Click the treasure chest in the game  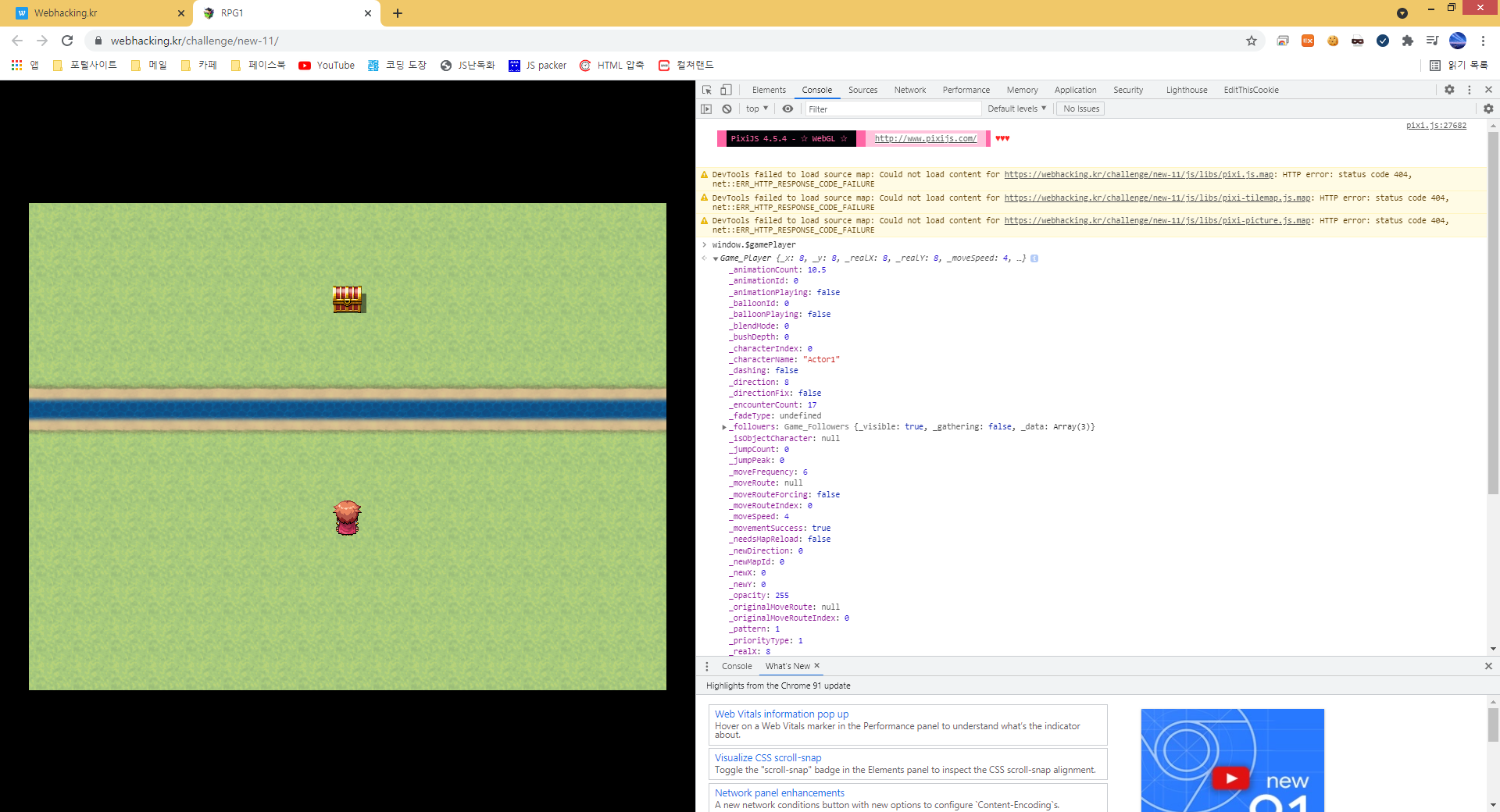(348, 299)
